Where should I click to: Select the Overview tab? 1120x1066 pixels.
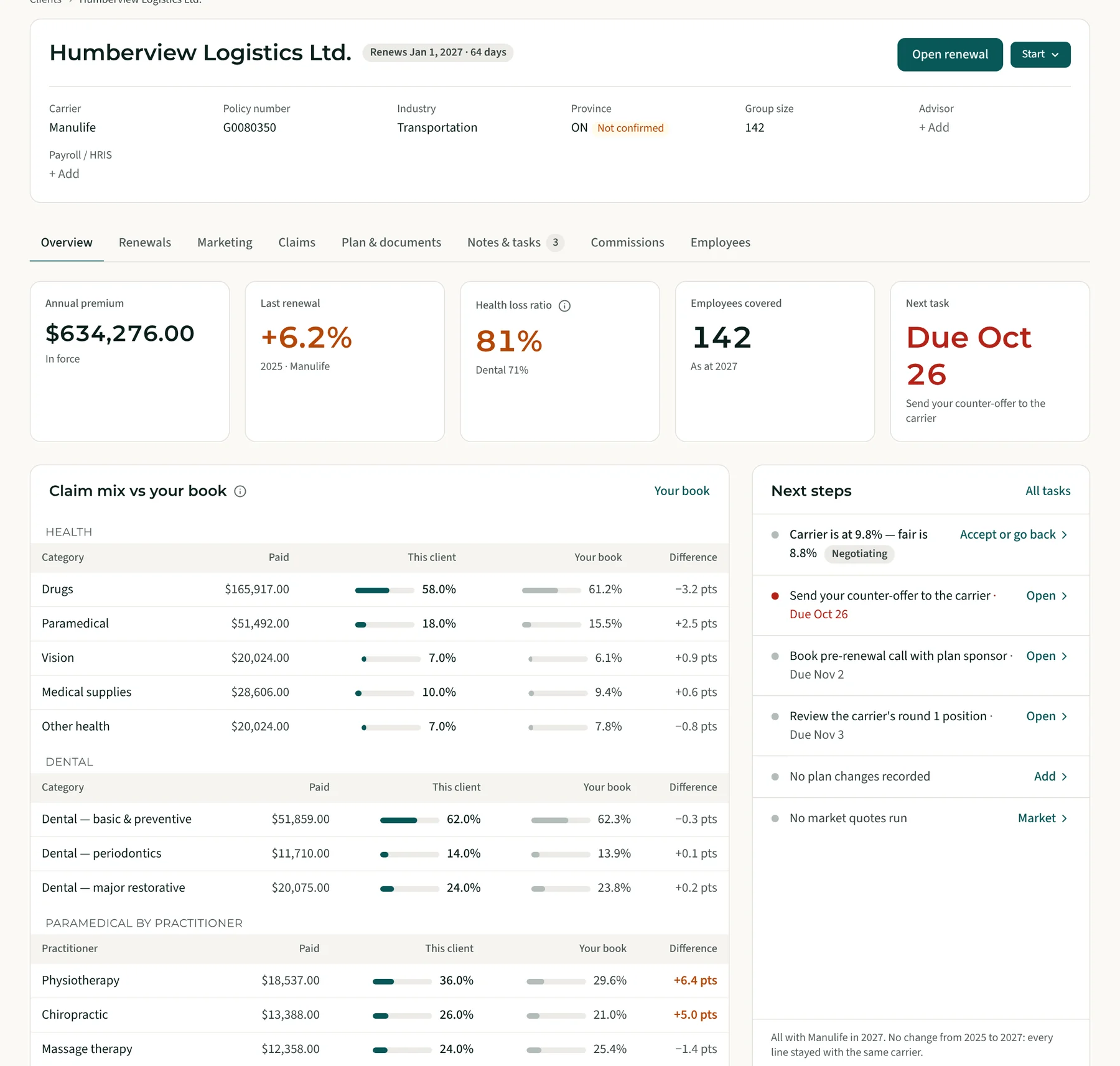pyautogui.click(x=67, y=243)
